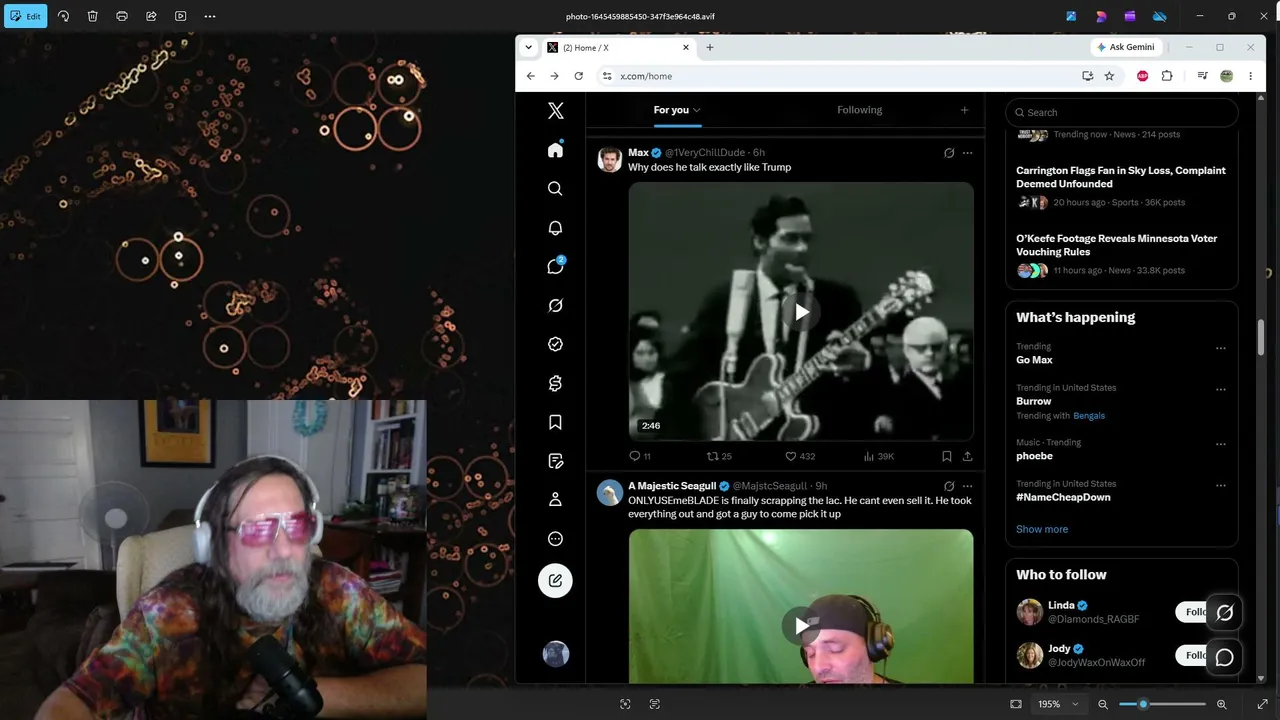
Task: Open Profile icon in X sidebar
Action: [556, 499]
